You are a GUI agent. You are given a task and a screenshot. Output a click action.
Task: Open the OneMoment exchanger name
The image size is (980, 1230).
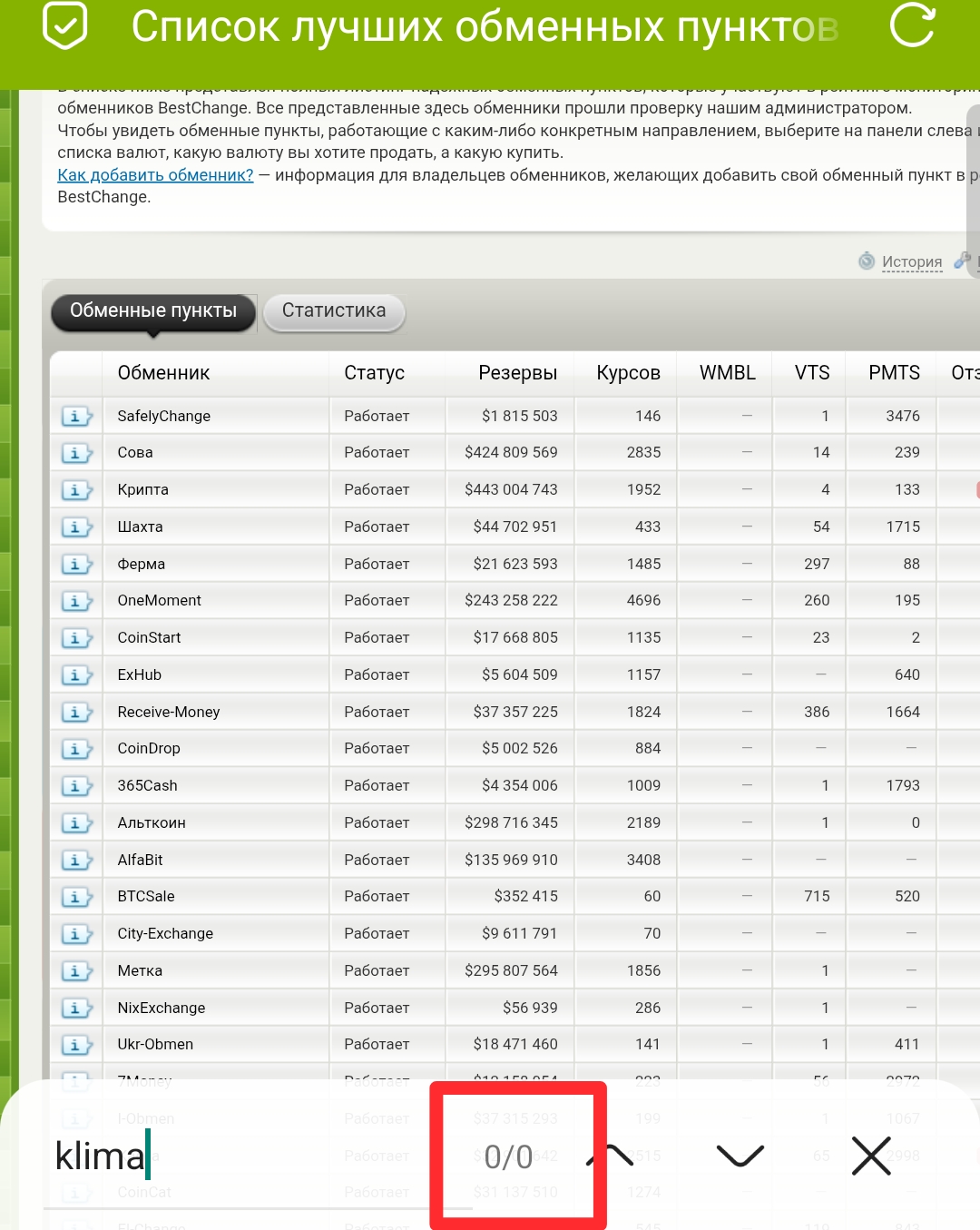[159, 601]
